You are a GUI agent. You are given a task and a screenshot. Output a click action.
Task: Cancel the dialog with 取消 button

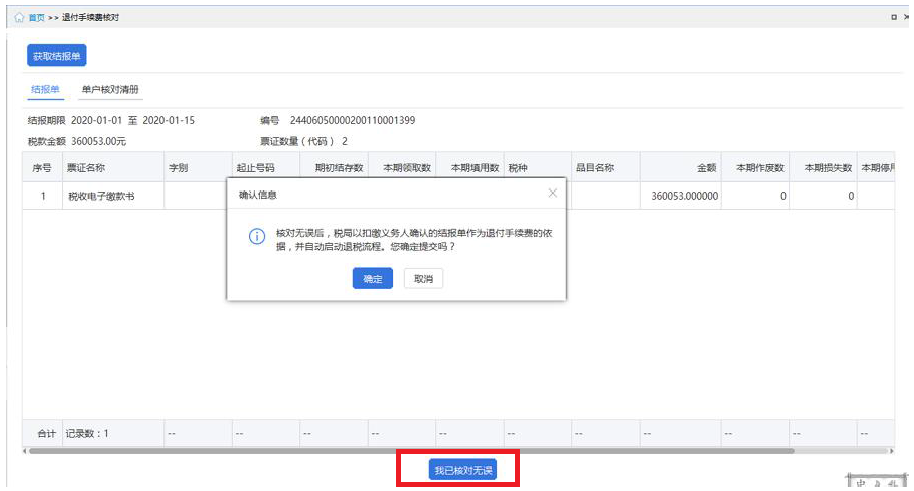point(423,279)
